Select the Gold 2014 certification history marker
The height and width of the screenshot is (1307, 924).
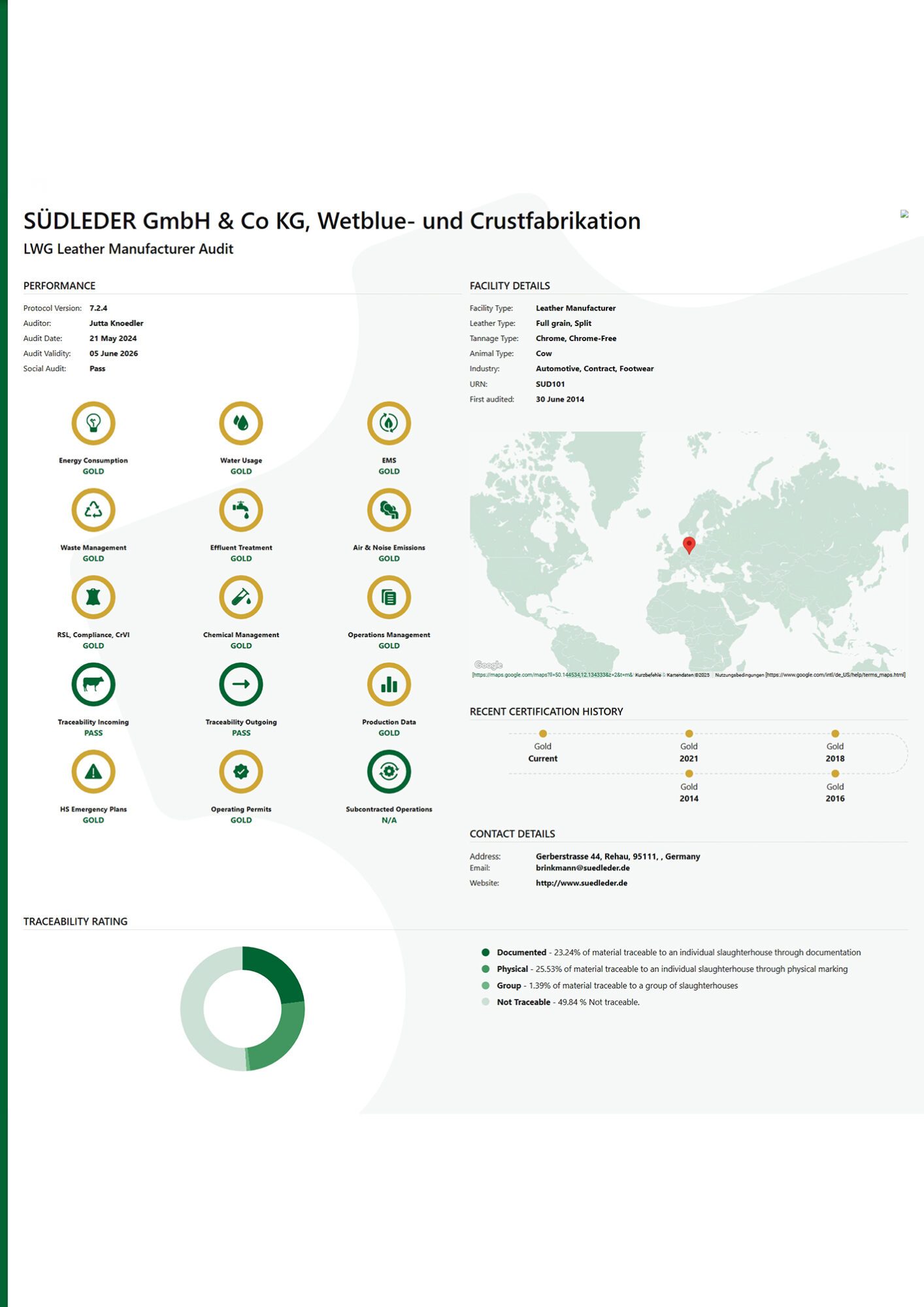coord(689,774)
